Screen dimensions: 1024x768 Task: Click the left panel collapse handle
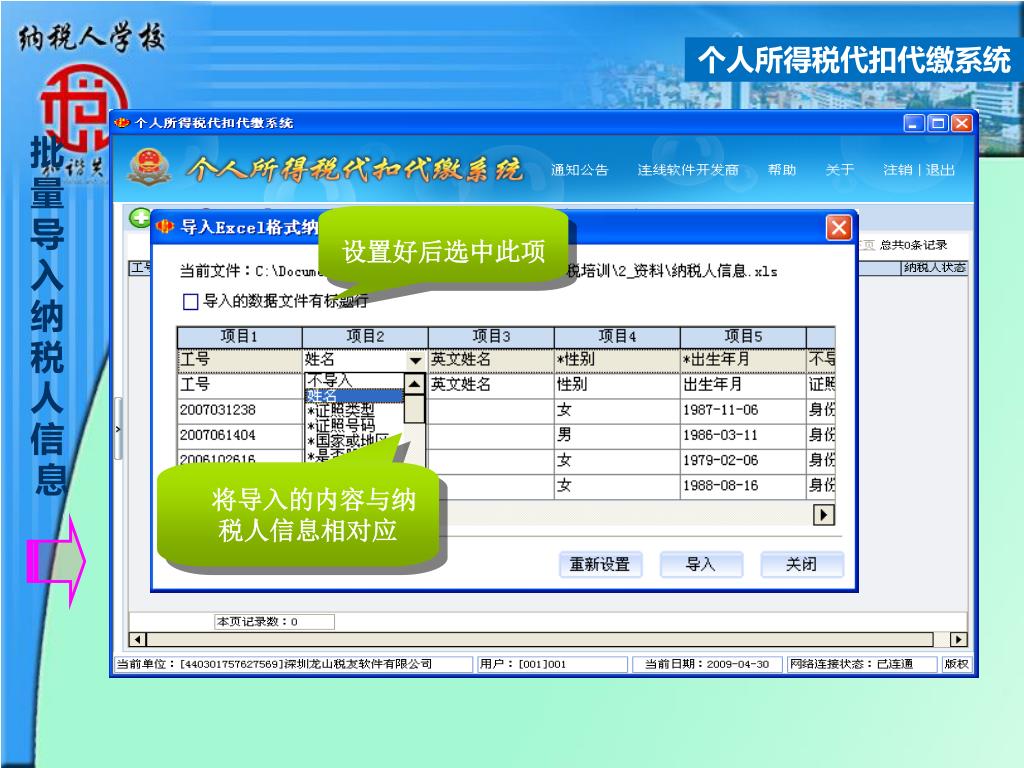118,429
